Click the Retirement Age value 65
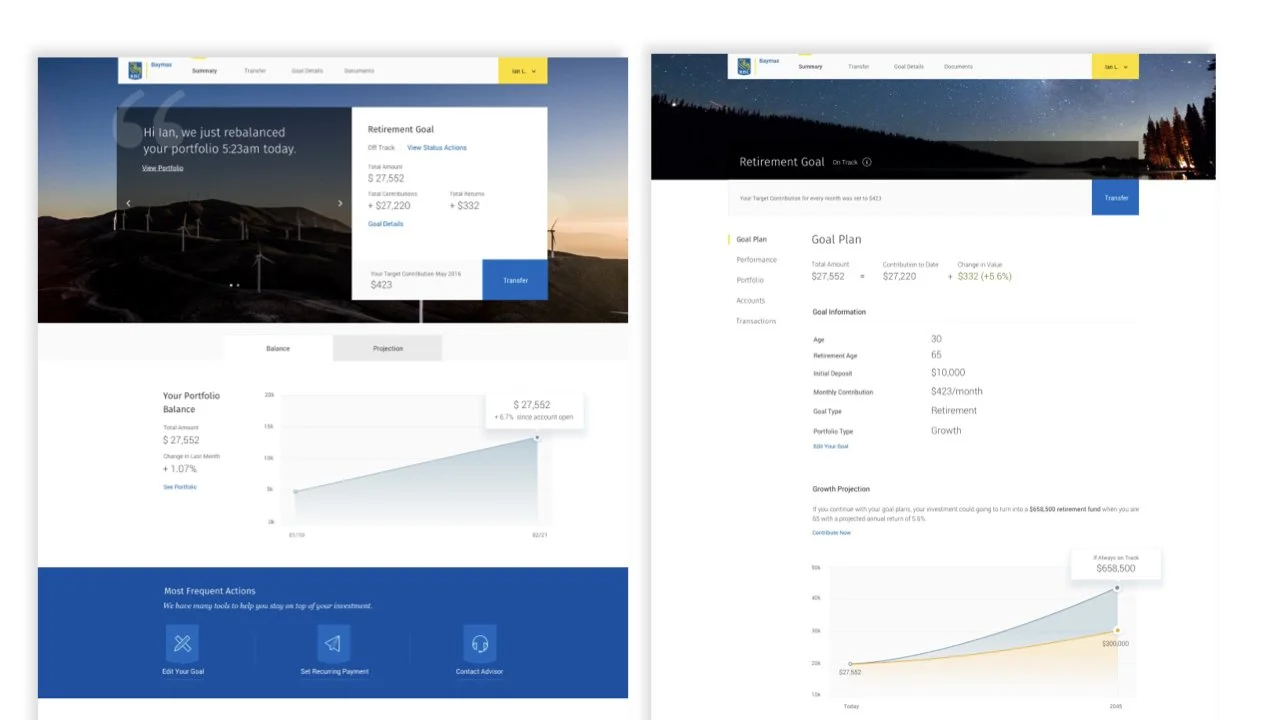Image resolution: width=1280 pixels, height=720 pixels. (936, 355)
